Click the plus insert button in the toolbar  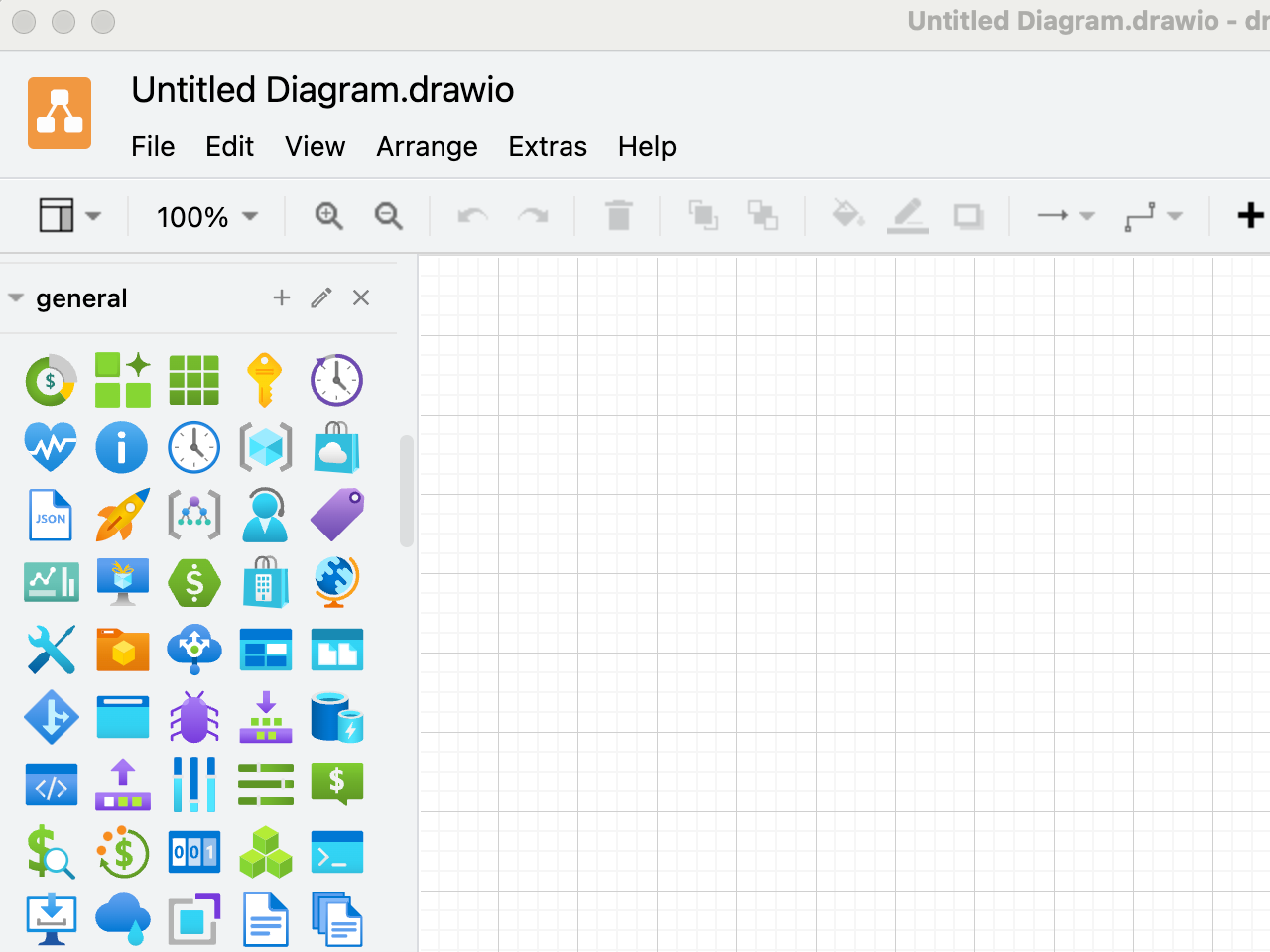(1251, 215)
